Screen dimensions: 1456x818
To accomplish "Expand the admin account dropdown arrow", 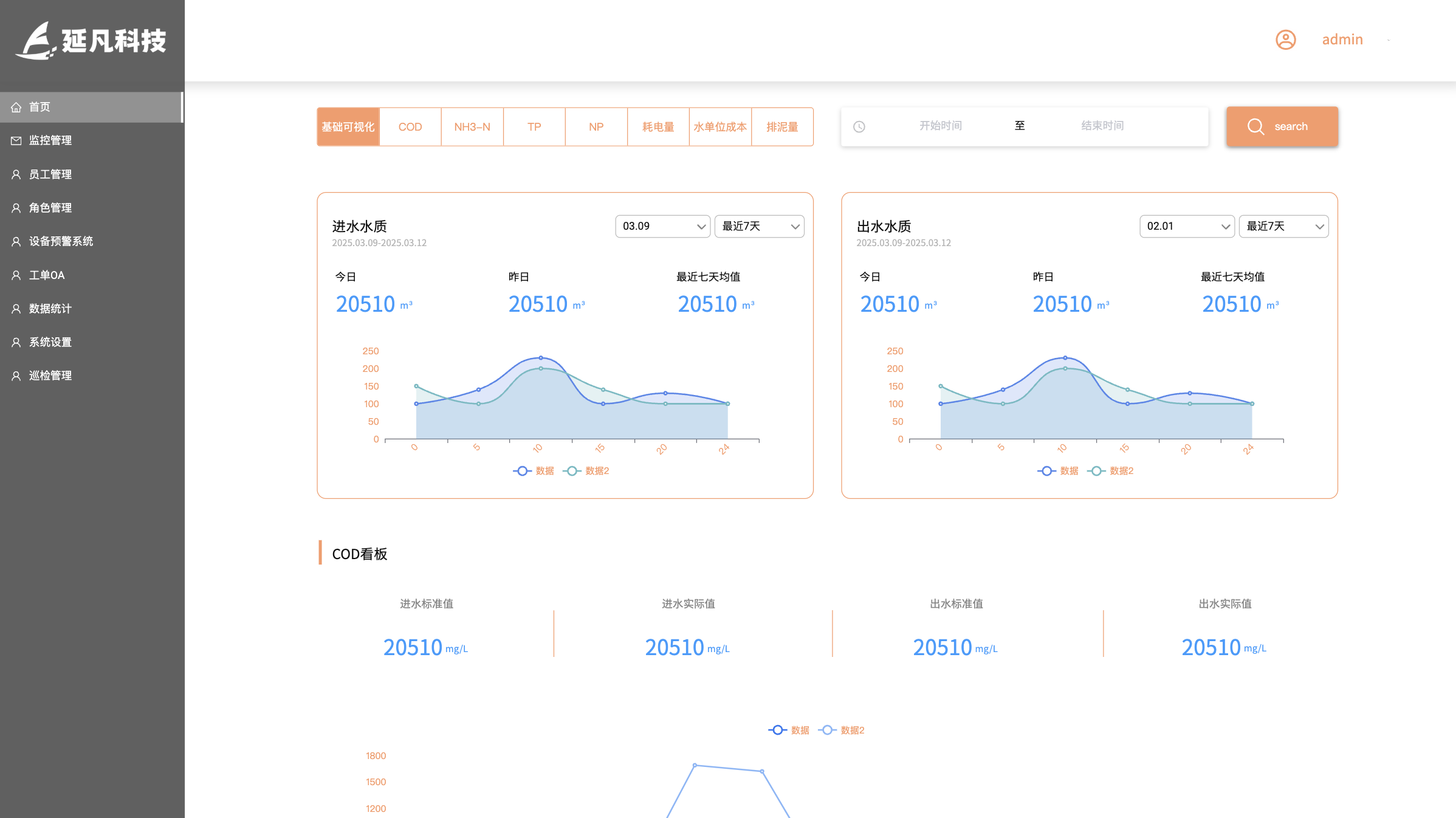I will click(1389, 41).
